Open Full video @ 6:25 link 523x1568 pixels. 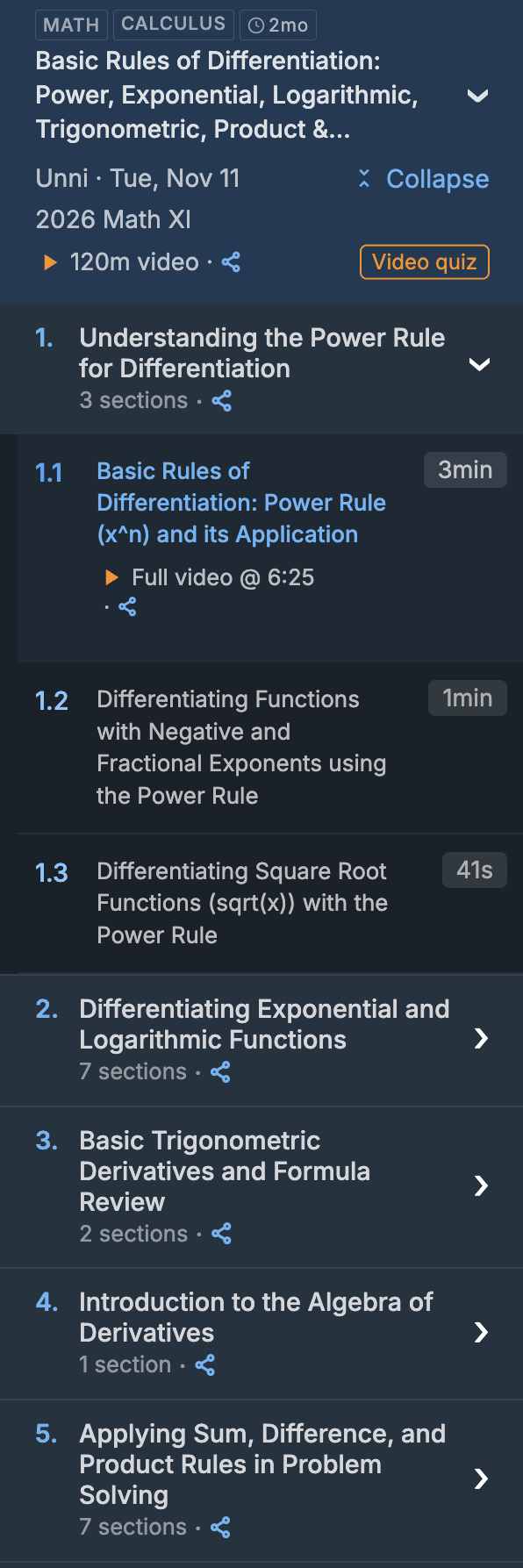pos(222,576)
